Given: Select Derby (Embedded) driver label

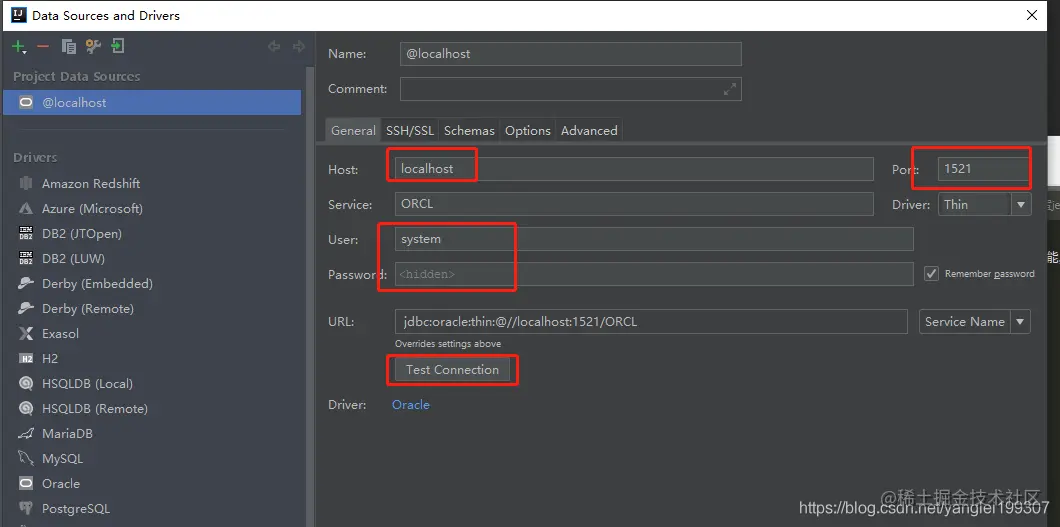Looking at the screenshot, I should point(97,283).
